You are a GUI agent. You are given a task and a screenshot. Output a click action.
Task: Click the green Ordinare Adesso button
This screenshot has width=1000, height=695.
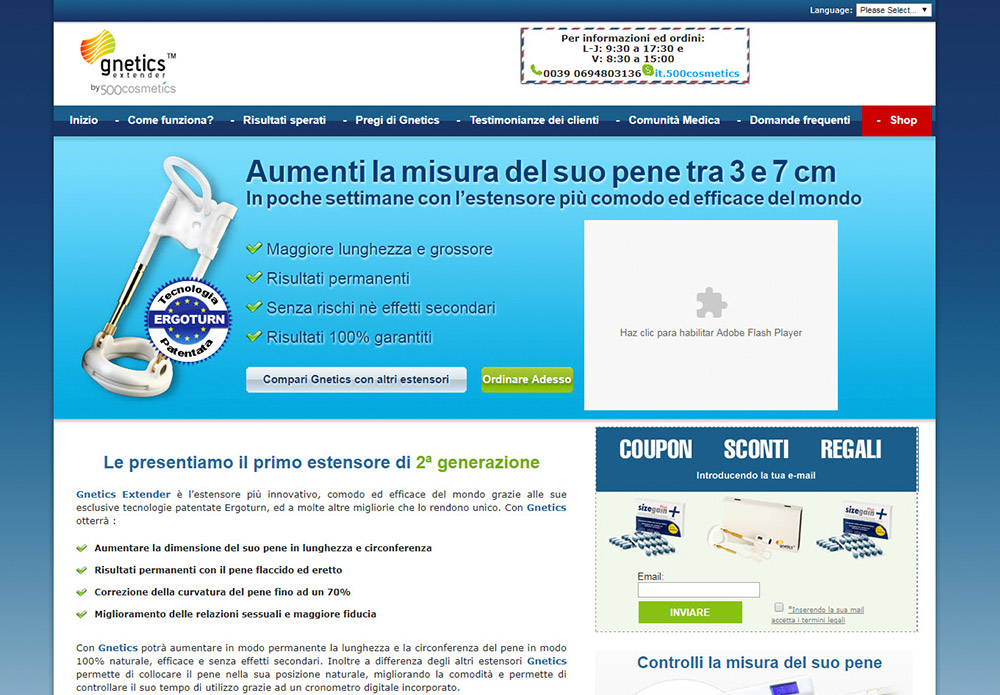click(527, 380)
